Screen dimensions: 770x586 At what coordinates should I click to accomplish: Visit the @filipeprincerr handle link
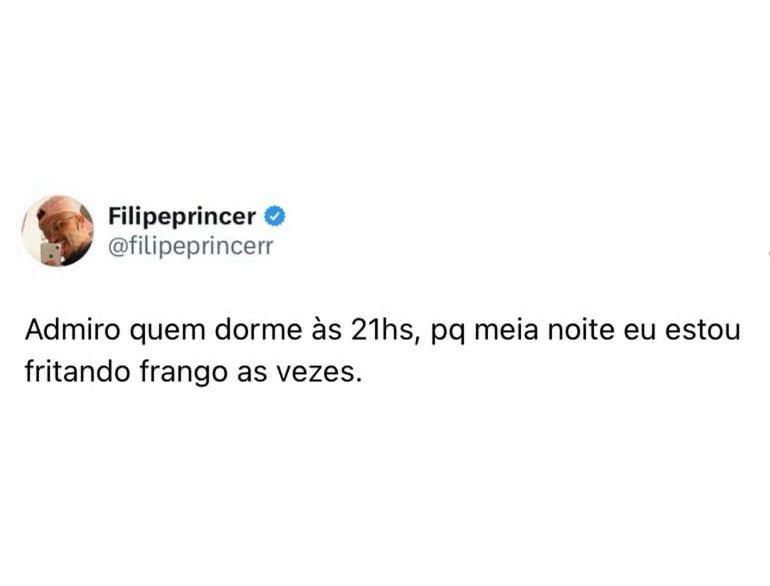point(191,247)
